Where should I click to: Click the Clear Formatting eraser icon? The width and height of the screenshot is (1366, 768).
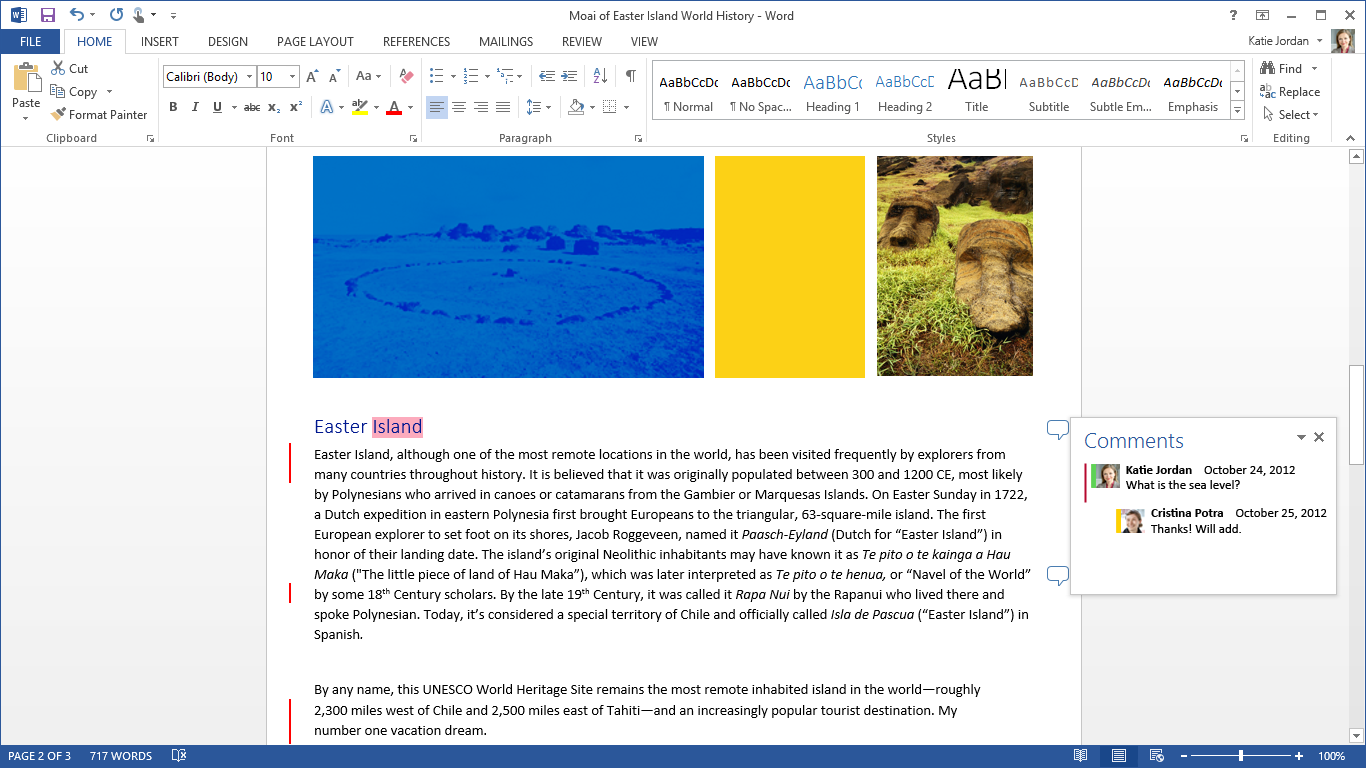point(406,76)
